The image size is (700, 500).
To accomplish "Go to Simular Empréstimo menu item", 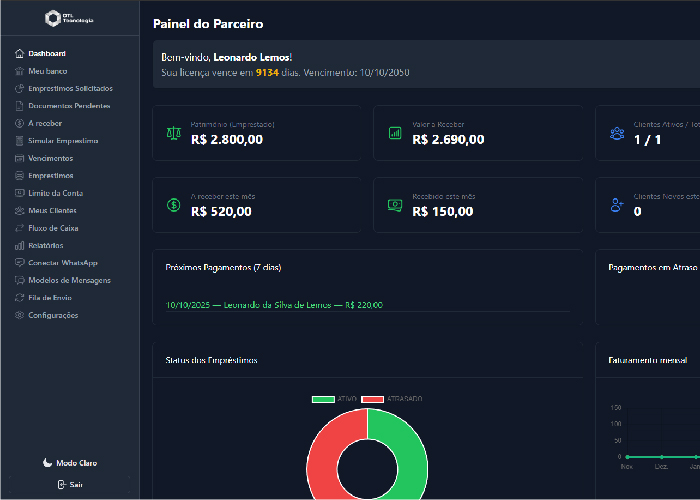I will [x=63, y=141].
